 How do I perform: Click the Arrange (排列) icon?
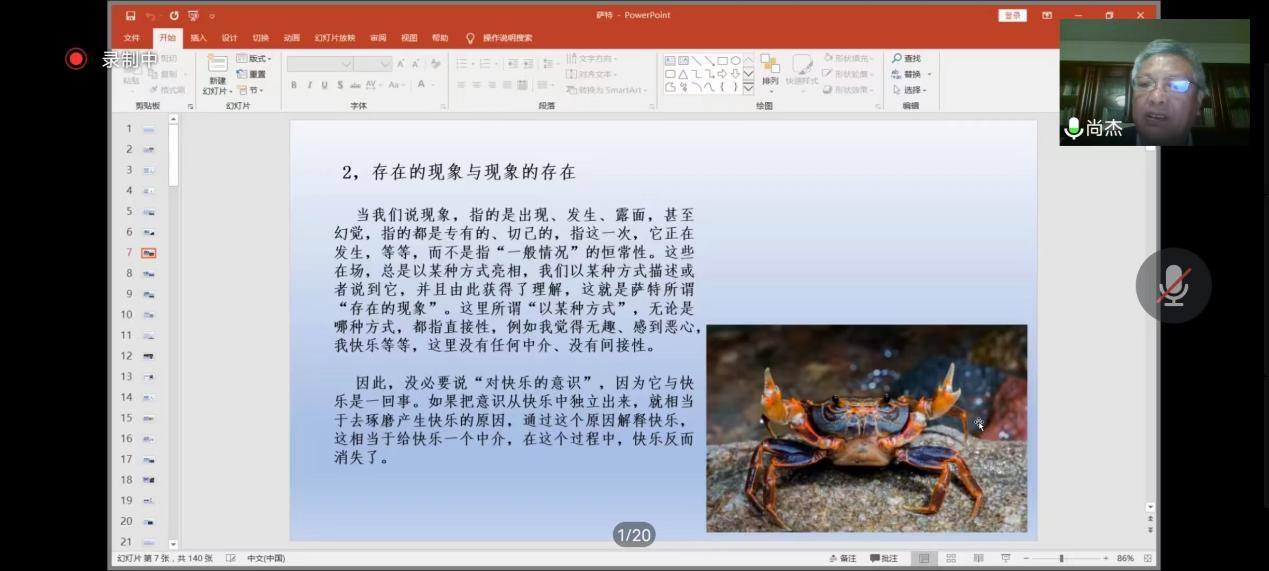770,69
